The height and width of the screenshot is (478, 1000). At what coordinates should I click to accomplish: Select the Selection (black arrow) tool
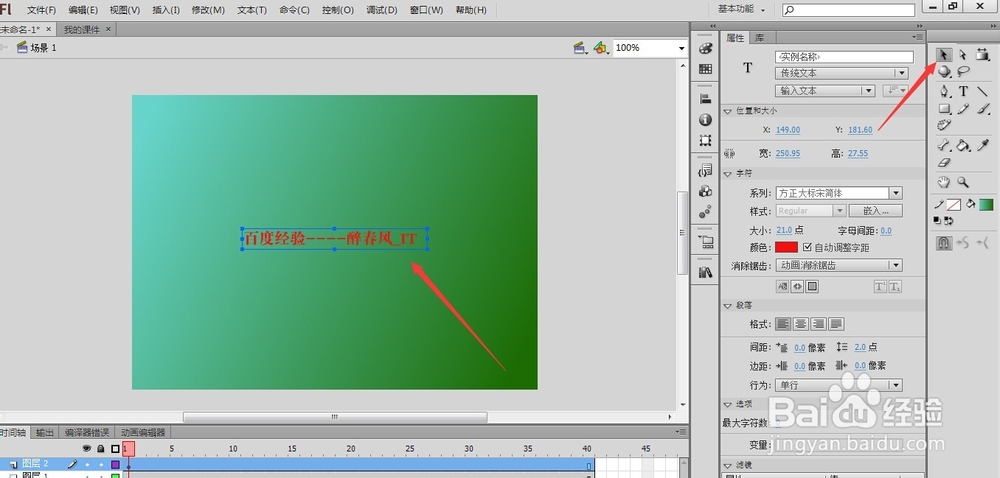coord(944,55)
